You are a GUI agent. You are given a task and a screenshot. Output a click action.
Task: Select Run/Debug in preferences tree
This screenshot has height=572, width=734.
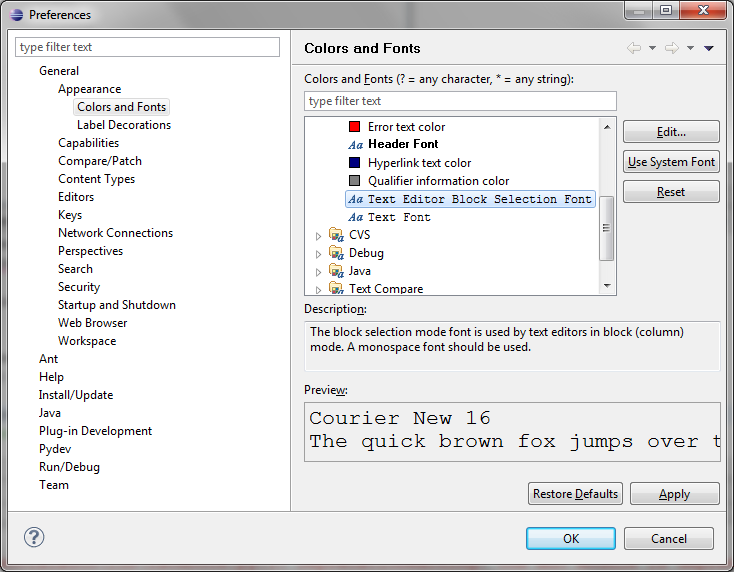tap(69, 467)
